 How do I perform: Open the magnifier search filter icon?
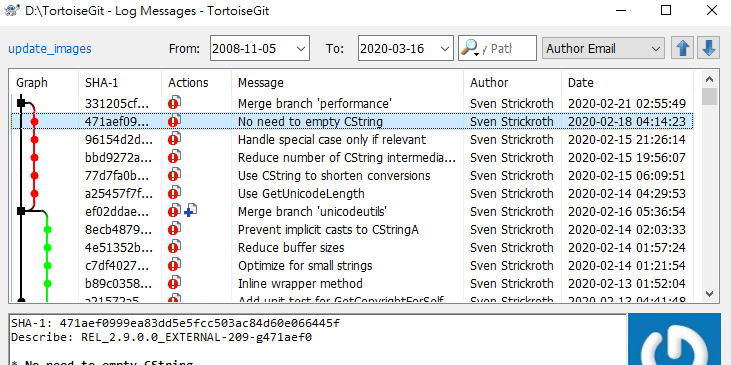click(471, 48)
